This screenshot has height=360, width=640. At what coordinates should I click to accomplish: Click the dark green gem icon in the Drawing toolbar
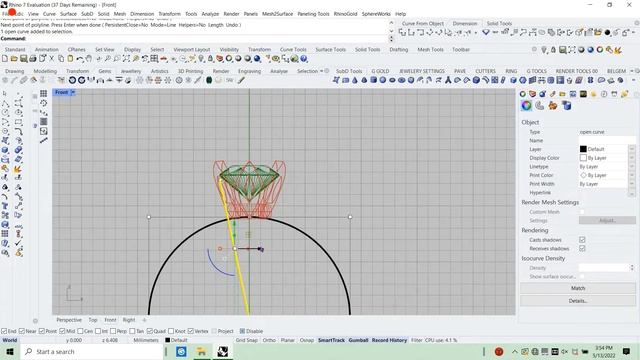click(x=209, y=80)
